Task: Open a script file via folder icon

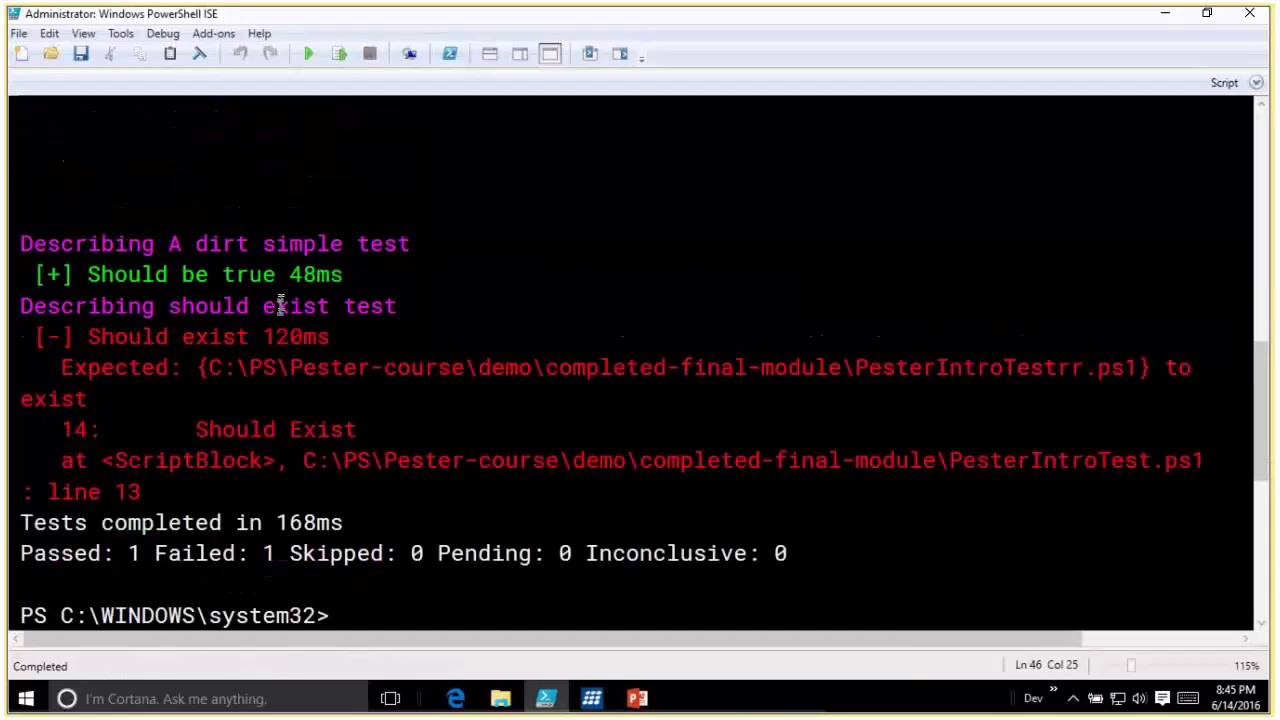Action: [51, 54]
